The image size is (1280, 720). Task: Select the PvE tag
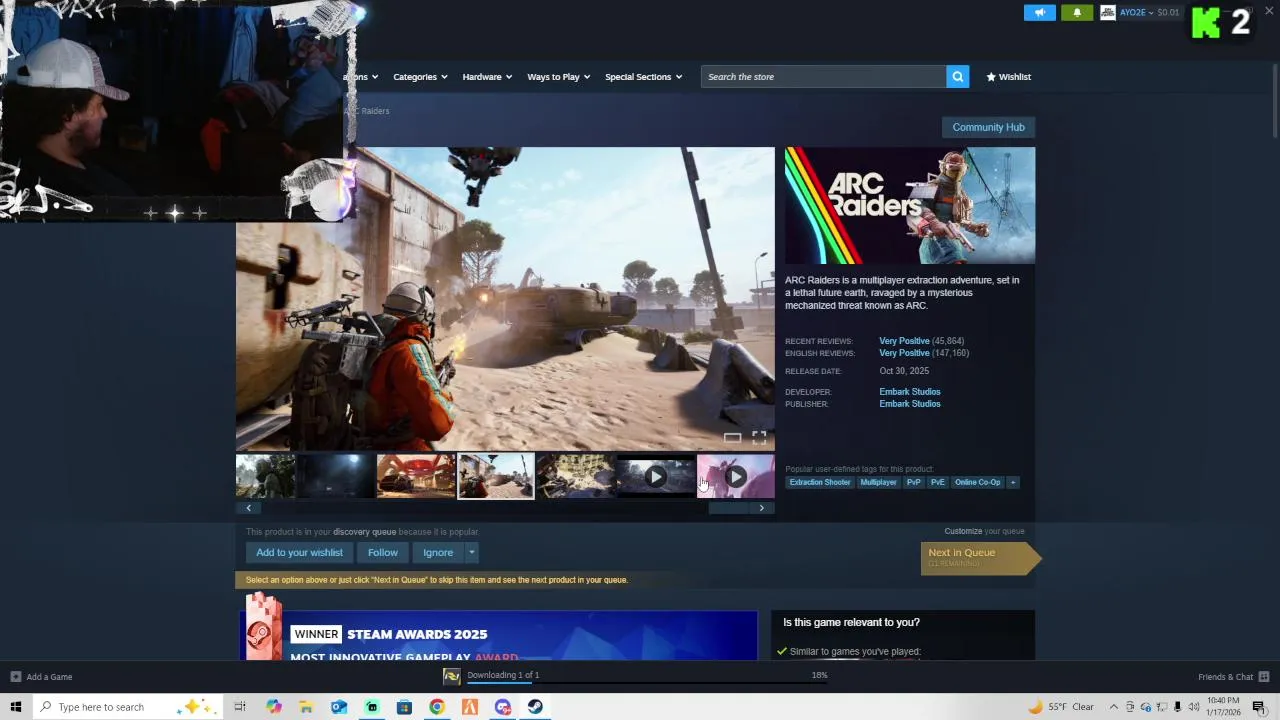(x=938, y=482)
